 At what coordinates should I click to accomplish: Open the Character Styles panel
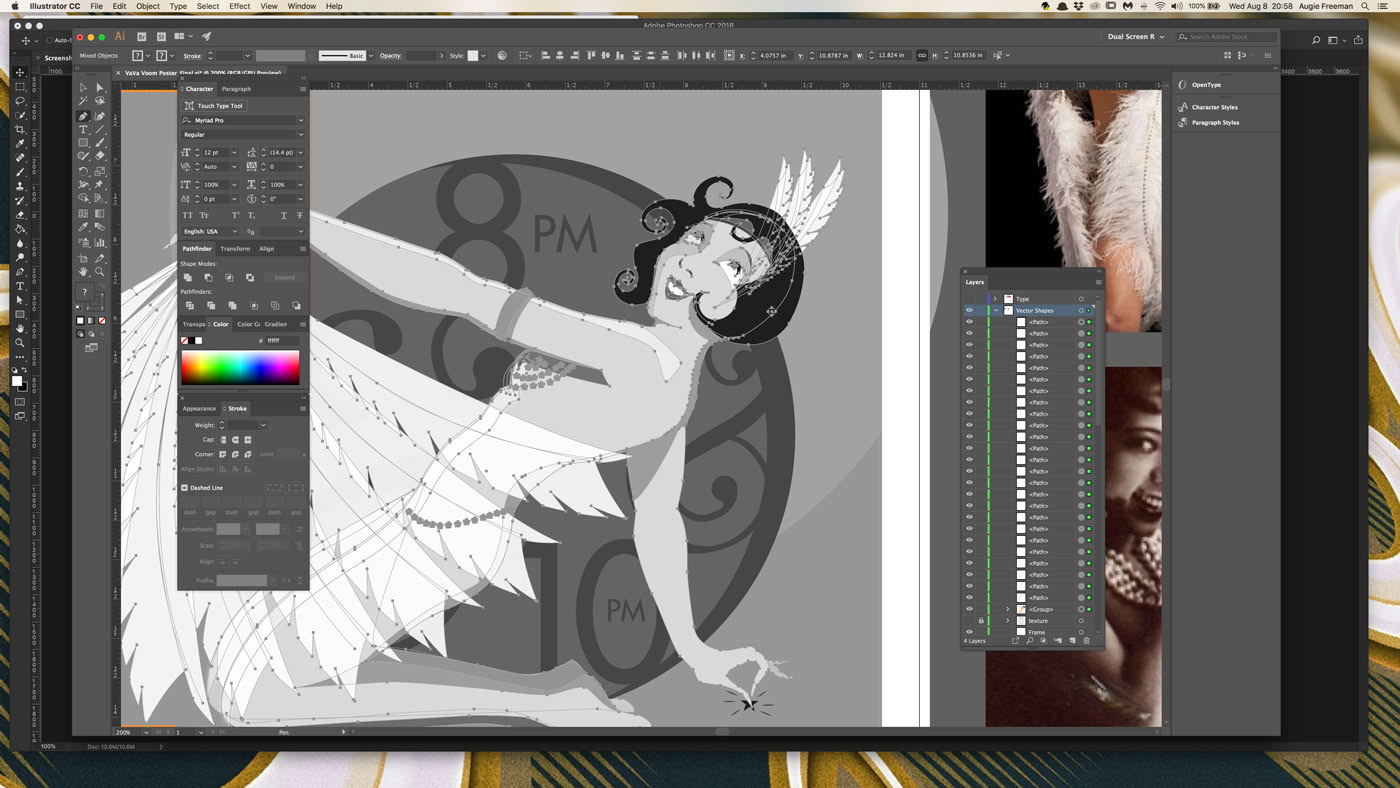tap(1214, 107)
